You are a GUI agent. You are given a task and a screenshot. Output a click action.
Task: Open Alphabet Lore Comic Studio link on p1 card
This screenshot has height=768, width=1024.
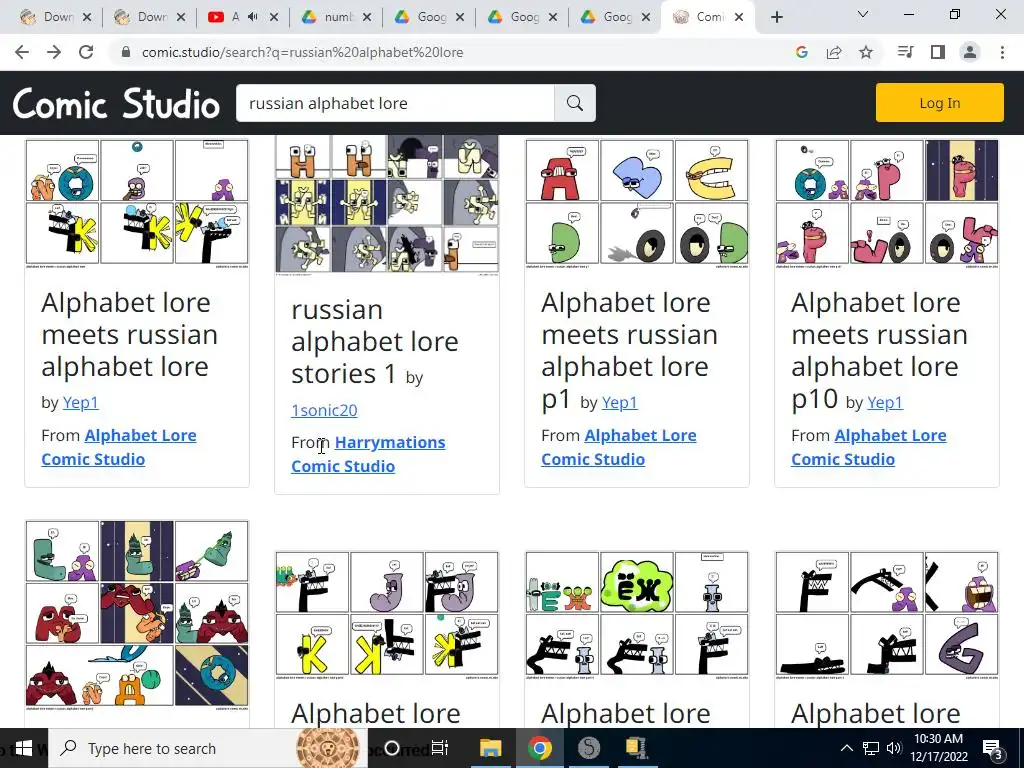point(618,447)
